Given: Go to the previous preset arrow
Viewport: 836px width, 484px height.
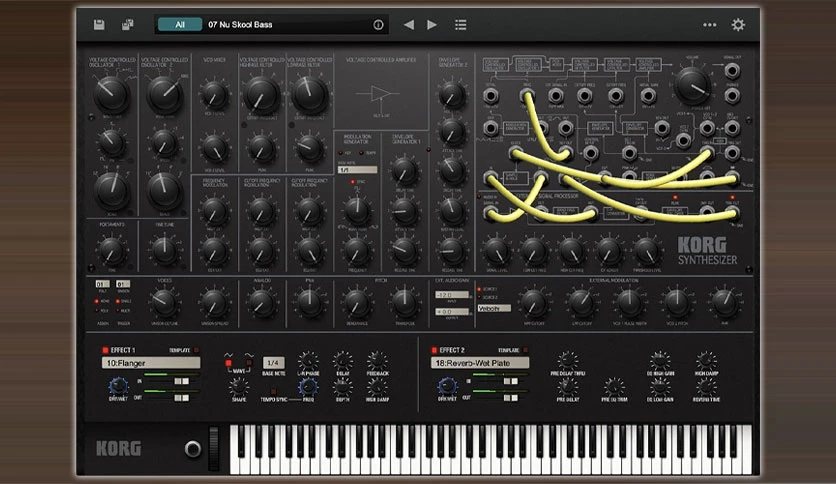Looking at the screenshot, I should (409, 25).
